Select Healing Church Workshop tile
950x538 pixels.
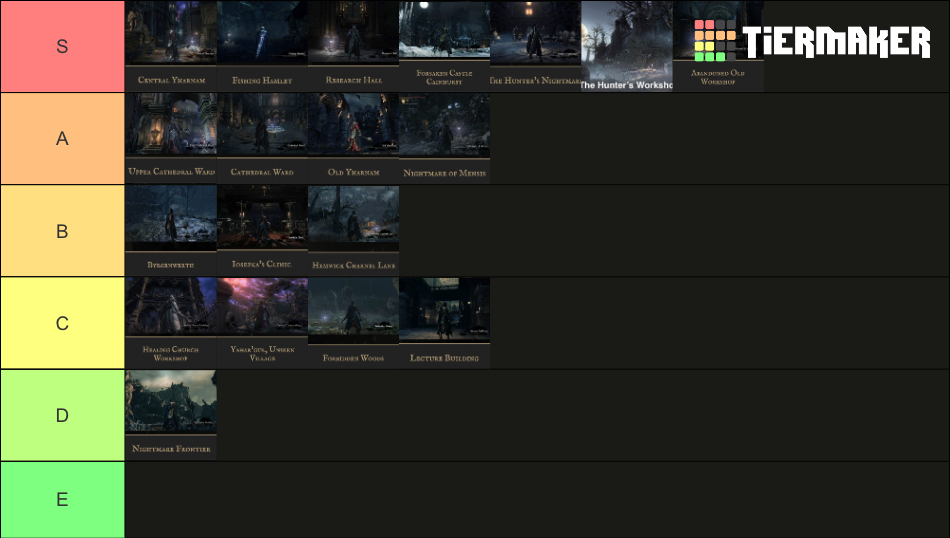pyautogui.click(x=171, y=323)
